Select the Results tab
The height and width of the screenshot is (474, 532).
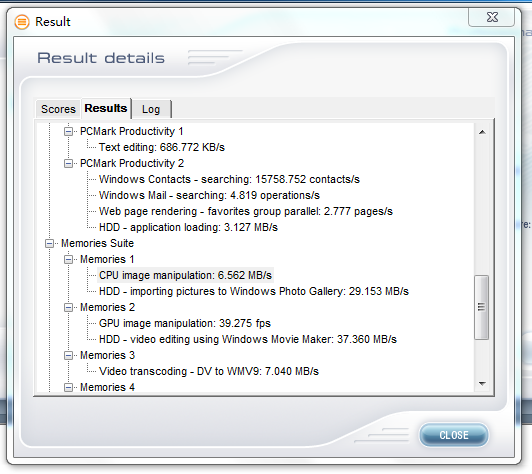(x=106, y=108)
